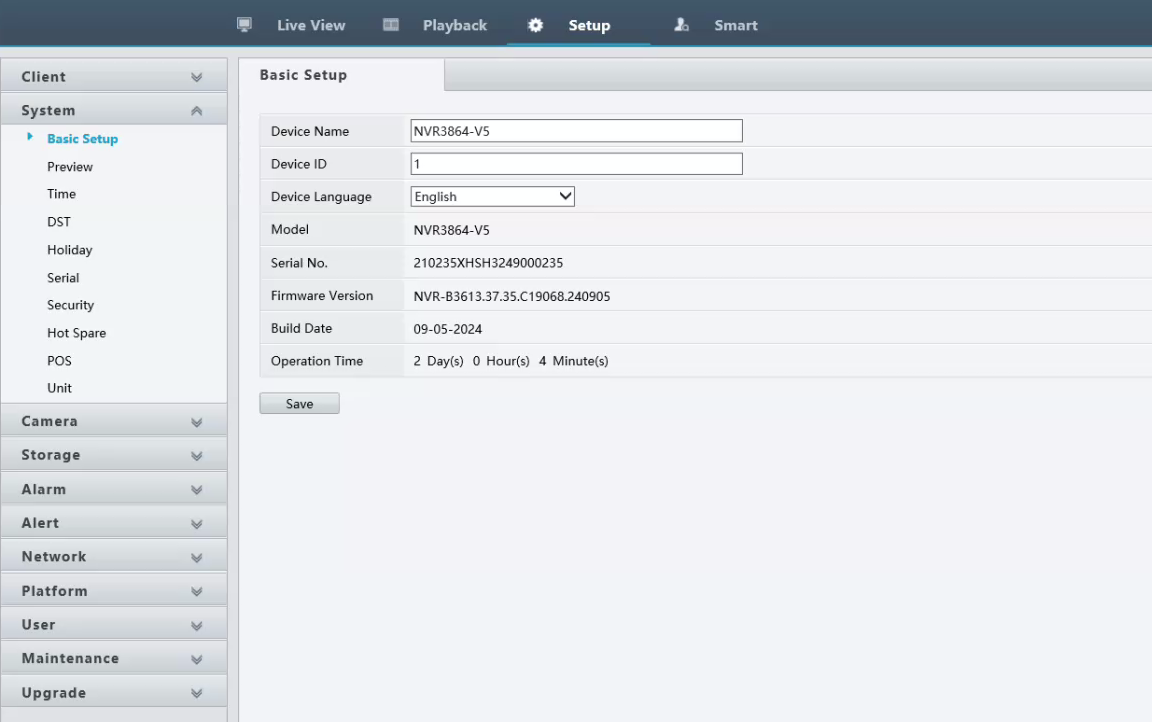Screen dimensions: 1152x722
Task: Open the DST settings page
Action: [59, 222]
